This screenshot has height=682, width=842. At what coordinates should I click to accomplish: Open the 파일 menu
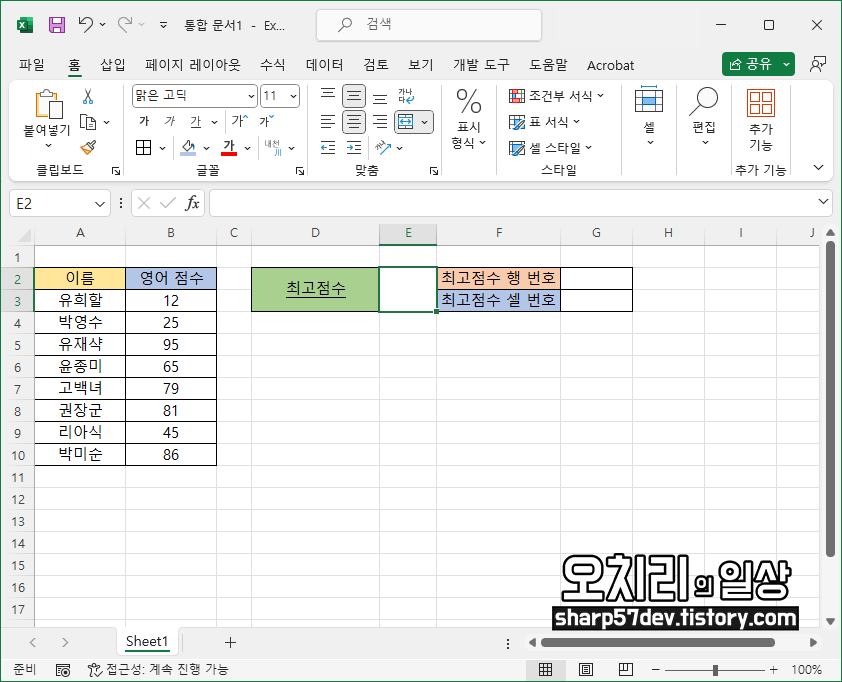pyautogui.click(x=32, y=65)
